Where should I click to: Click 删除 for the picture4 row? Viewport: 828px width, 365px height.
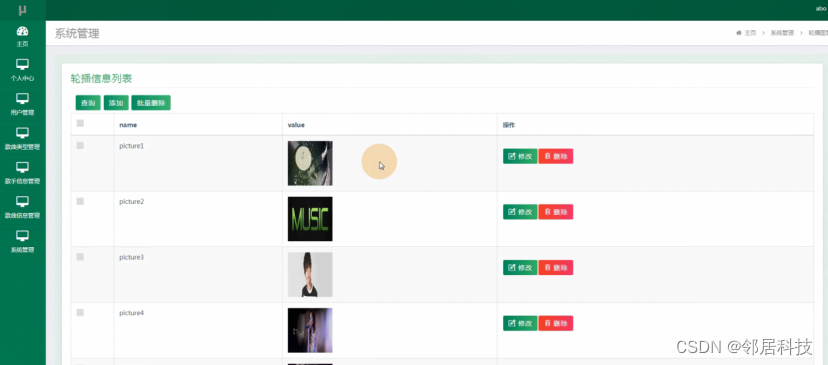coord(556,323)
